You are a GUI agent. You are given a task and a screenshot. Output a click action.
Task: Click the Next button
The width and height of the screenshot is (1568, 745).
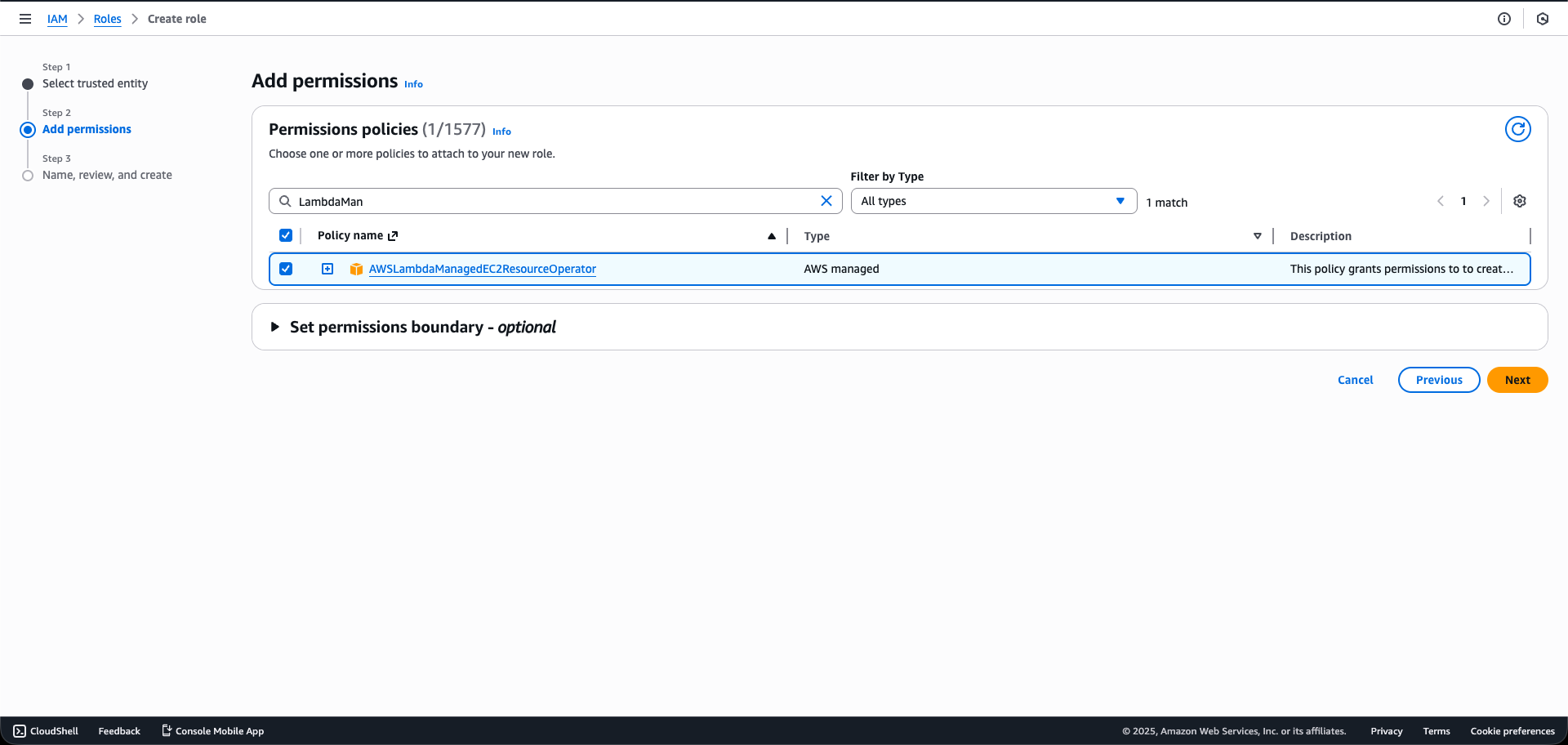(x=1517, y=379)
